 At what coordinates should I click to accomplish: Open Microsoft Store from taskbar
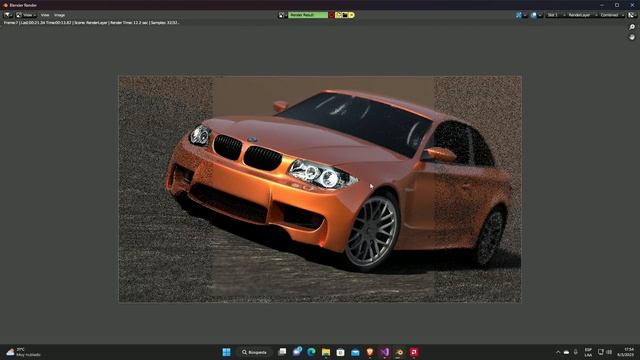[340, 352]
